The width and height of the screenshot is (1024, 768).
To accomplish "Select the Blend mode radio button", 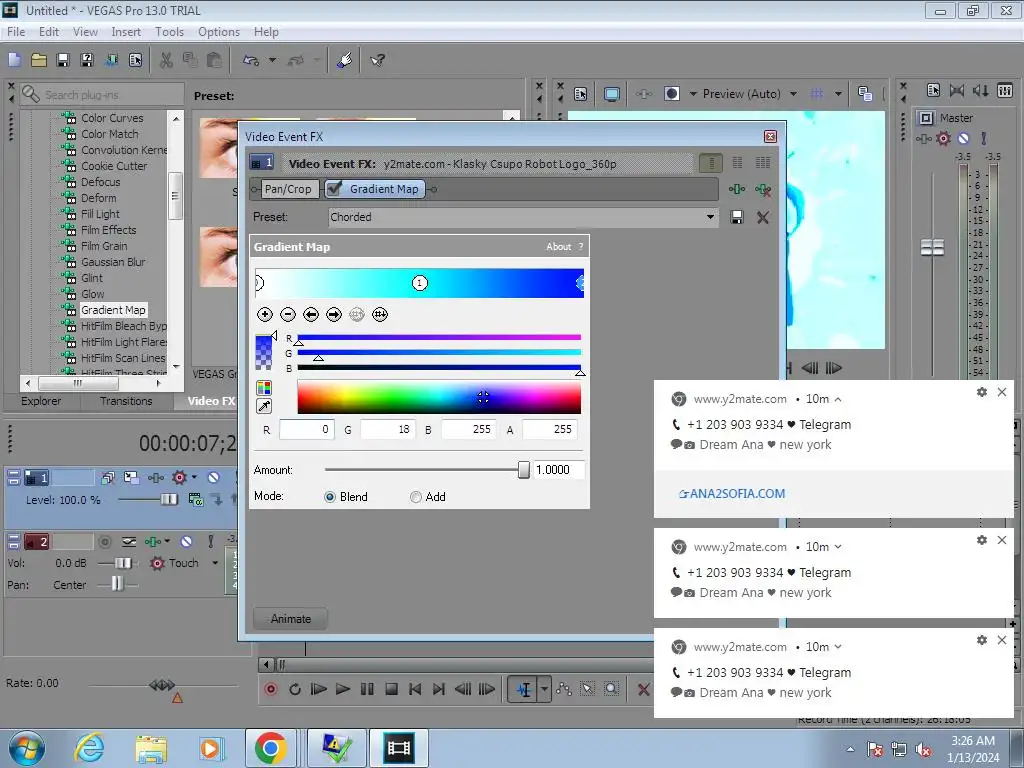I will pyautogui.click(x=330, y=497).
